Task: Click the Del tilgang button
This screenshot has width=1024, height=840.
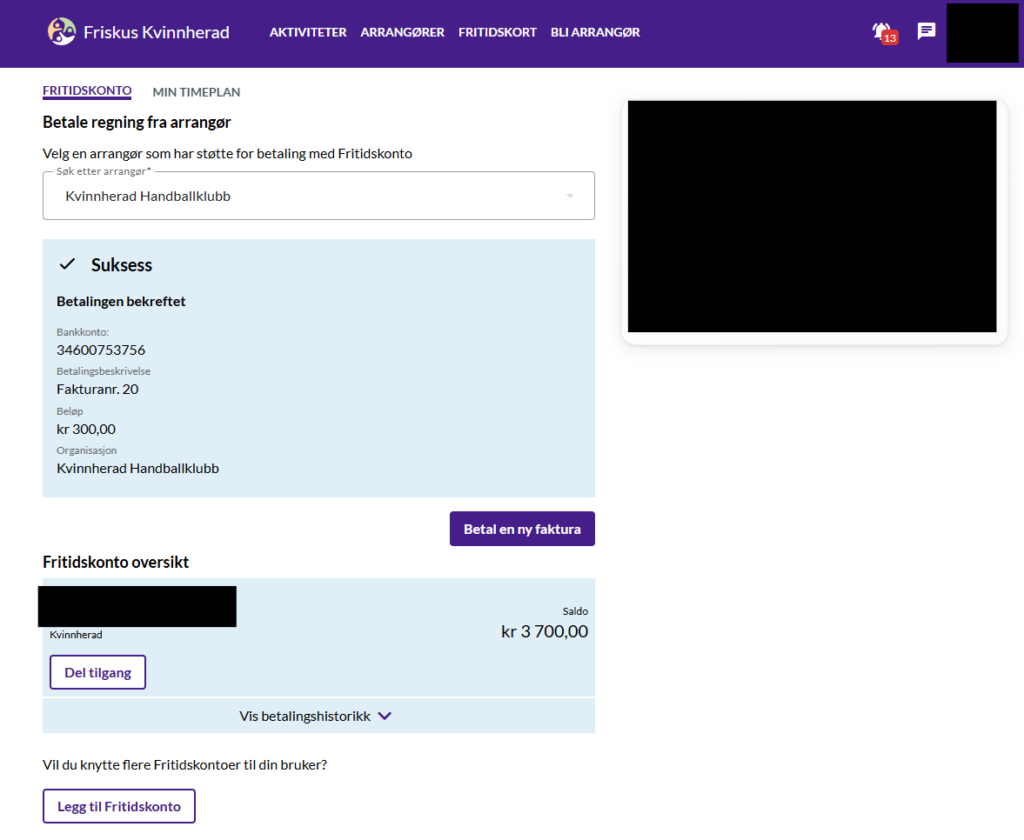Action: (98, 673)
